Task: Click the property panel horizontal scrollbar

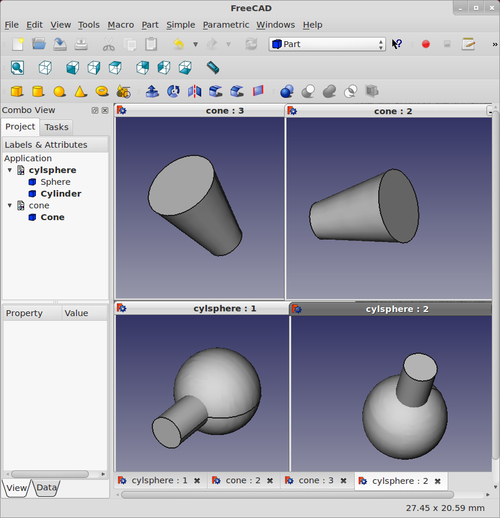Action: pos(50,474)
